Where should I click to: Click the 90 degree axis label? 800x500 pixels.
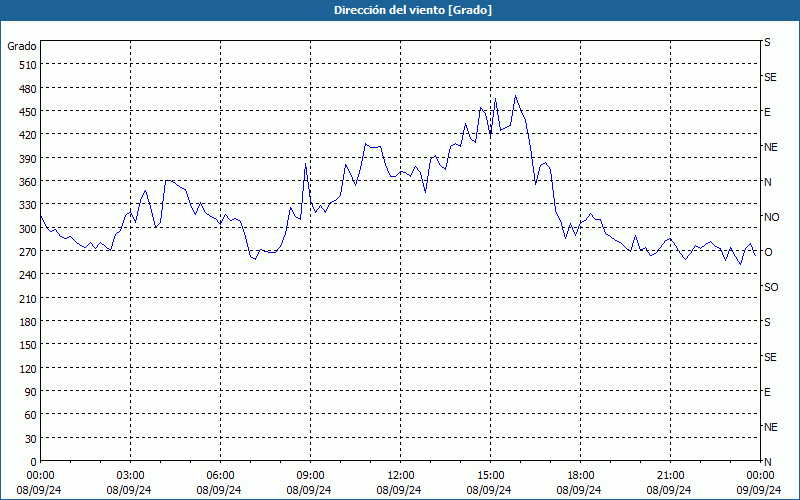tap(32, 392)
